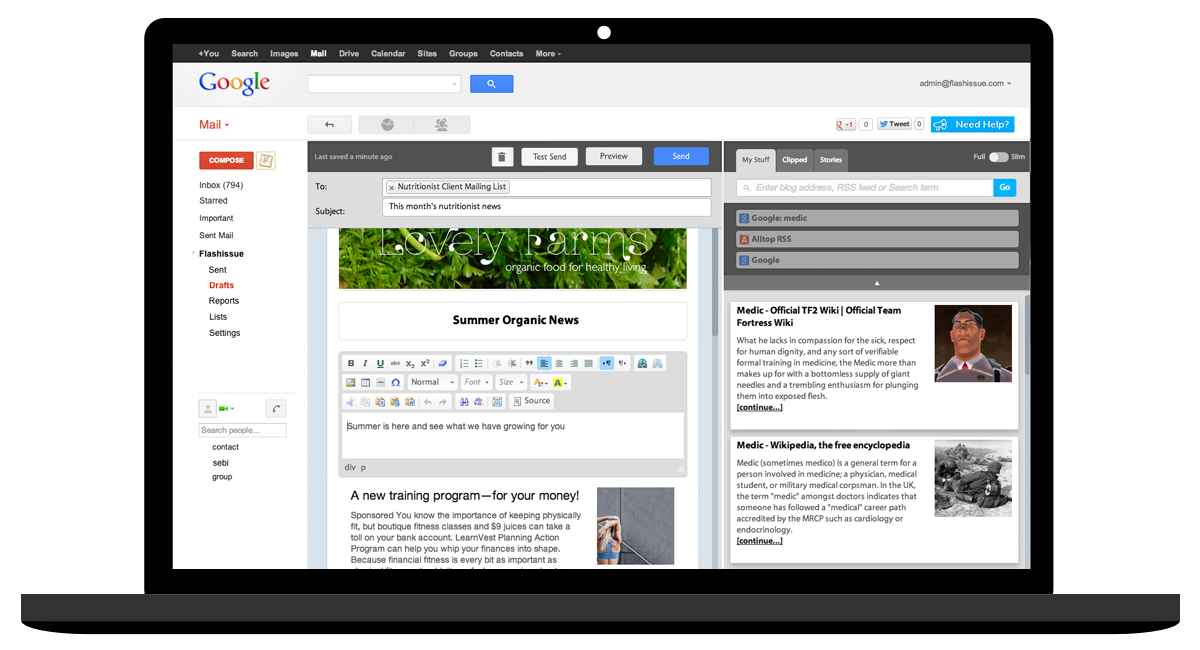1200x650 pixels.
Task: Click the reply arrow button
Action: (x=329, y=125)
